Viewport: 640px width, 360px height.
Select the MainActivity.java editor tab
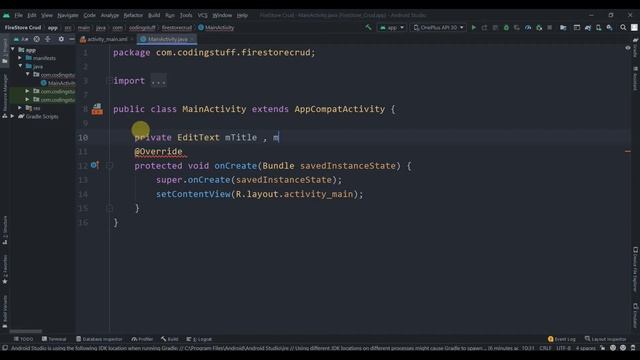click(167, 39)
